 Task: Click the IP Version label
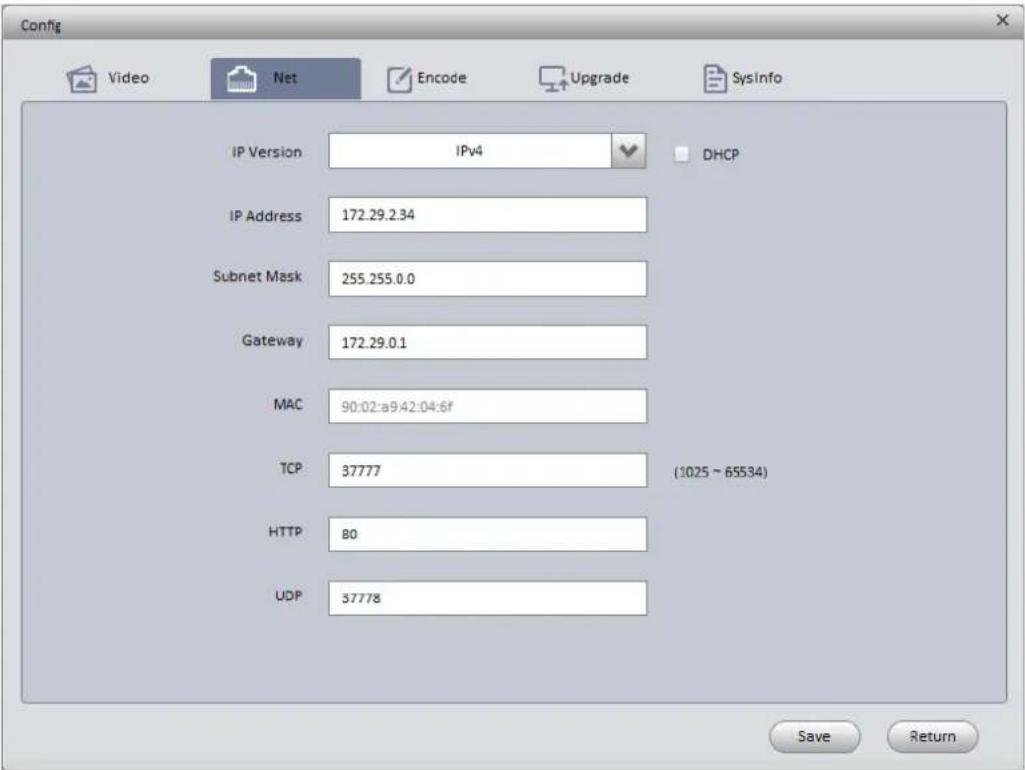267,152
